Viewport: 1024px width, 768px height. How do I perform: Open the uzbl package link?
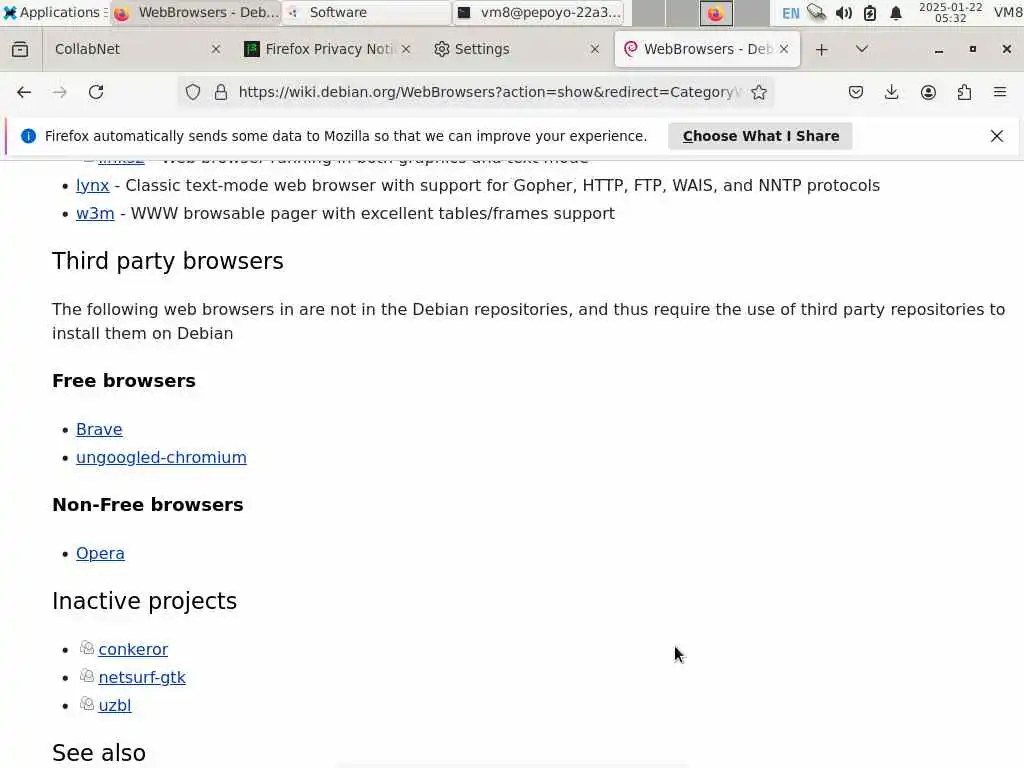pos(115,705)
